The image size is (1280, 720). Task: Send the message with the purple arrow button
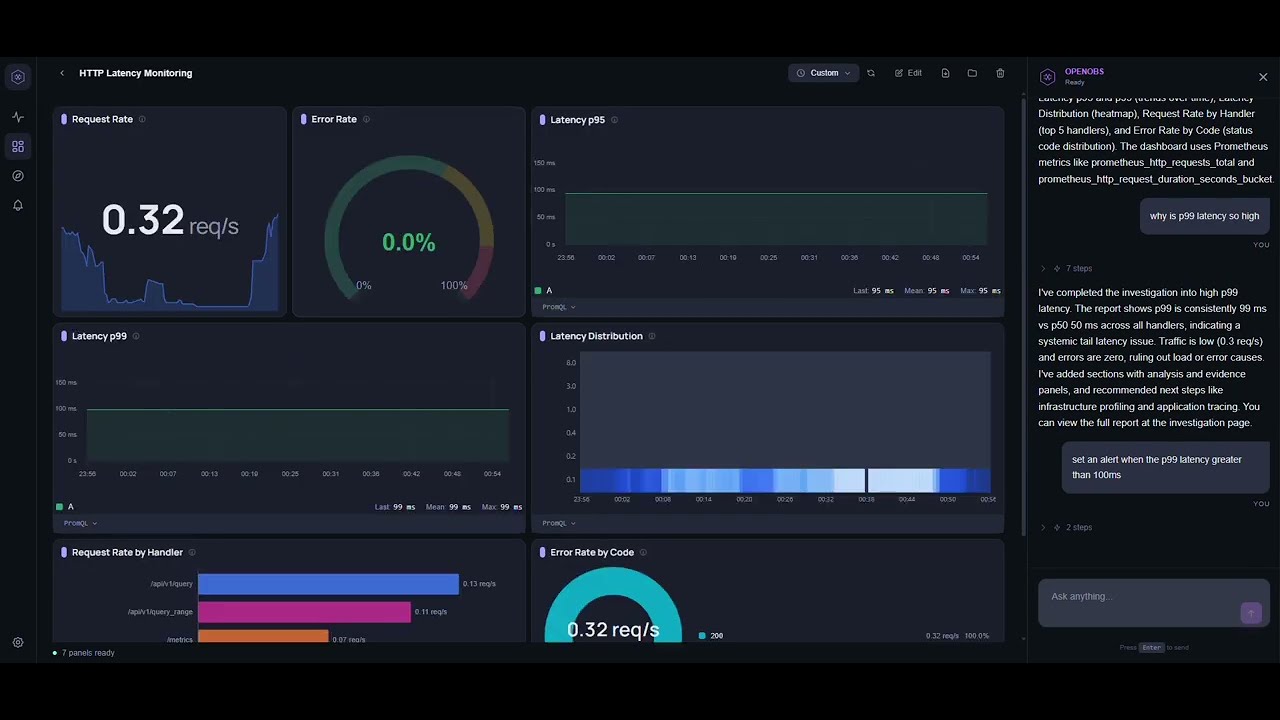point(1251,613)
